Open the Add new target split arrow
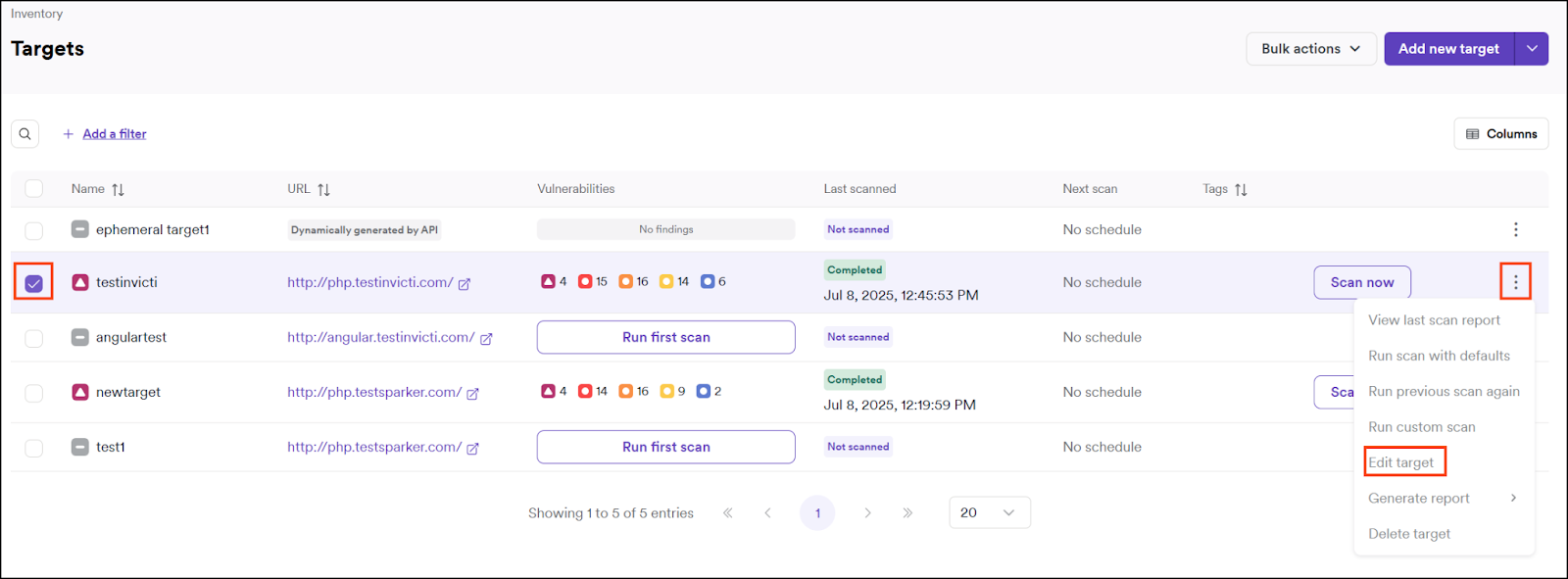The image size is (1568, 579). point(1532,49)
